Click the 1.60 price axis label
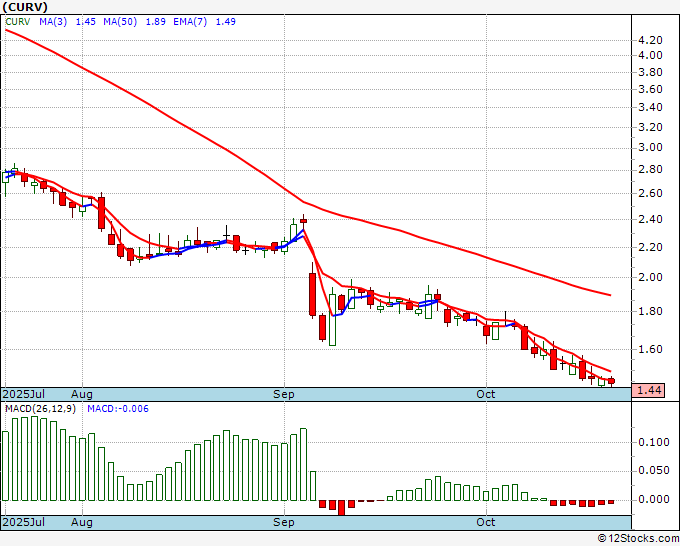The height and width of the screenshot is (546, 680). click(650, 350)
